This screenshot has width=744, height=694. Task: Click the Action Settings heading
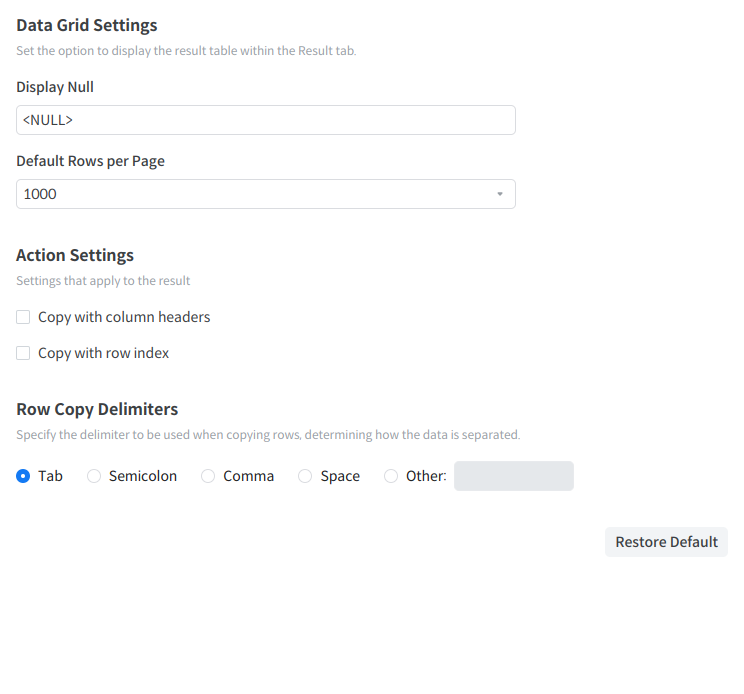pos(75,255)
